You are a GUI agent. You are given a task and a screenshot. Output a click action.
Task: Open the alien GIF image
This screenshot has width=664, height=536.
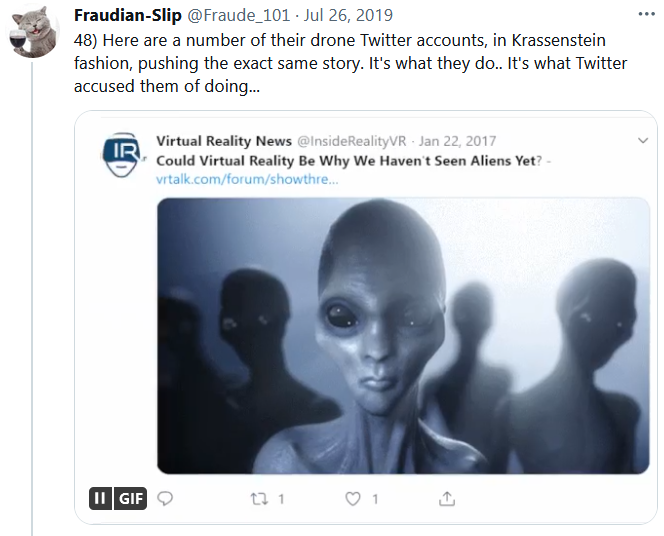point(403,336)
